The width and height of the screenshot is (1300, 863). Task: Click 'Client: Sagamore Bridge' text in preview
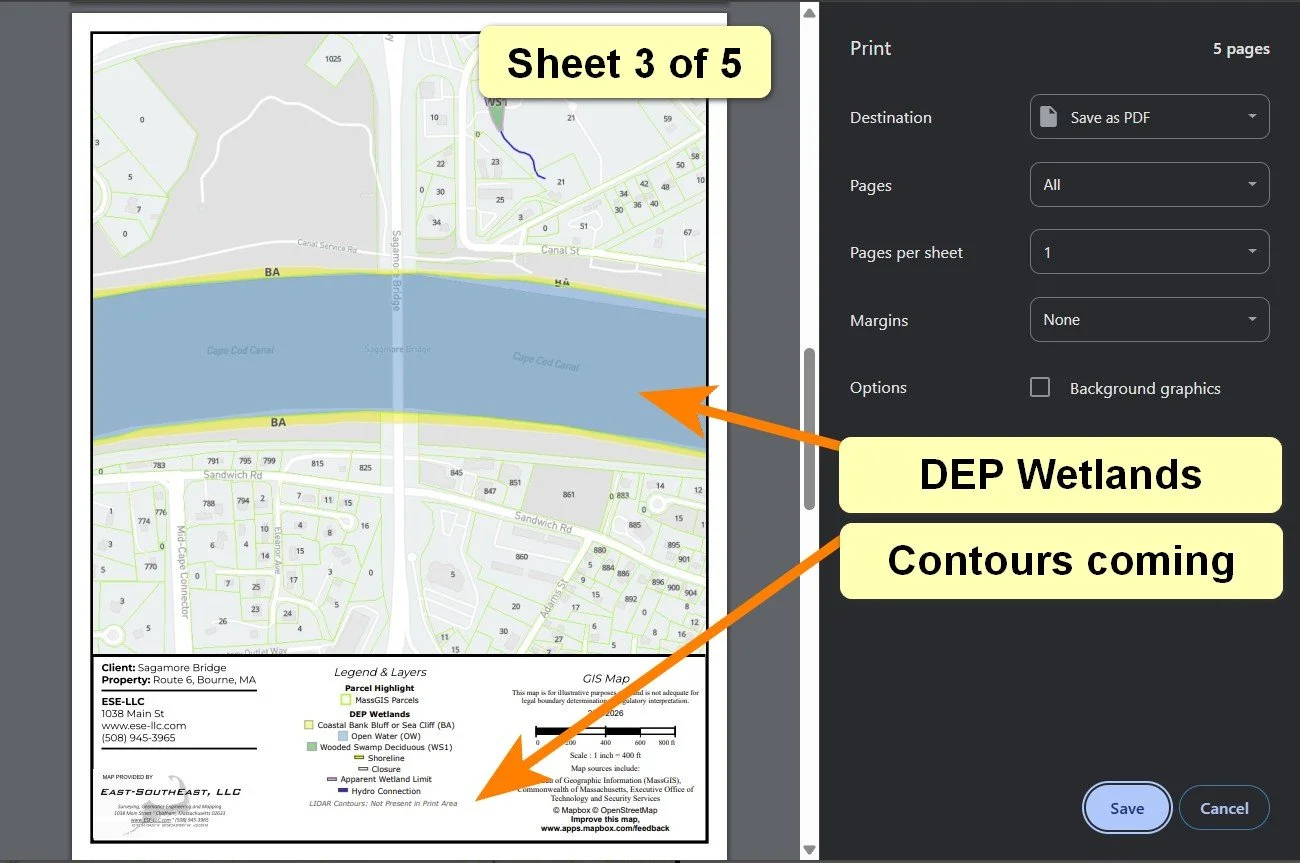pos(164,667)
